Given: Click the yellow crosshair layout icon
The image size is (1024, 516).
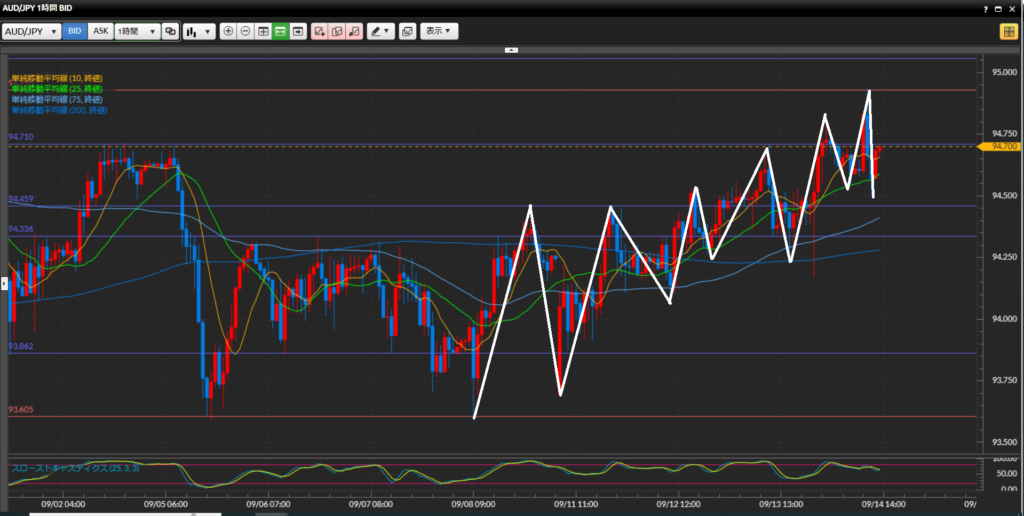Looking at the screenshot, I should tap(1008, 31).
